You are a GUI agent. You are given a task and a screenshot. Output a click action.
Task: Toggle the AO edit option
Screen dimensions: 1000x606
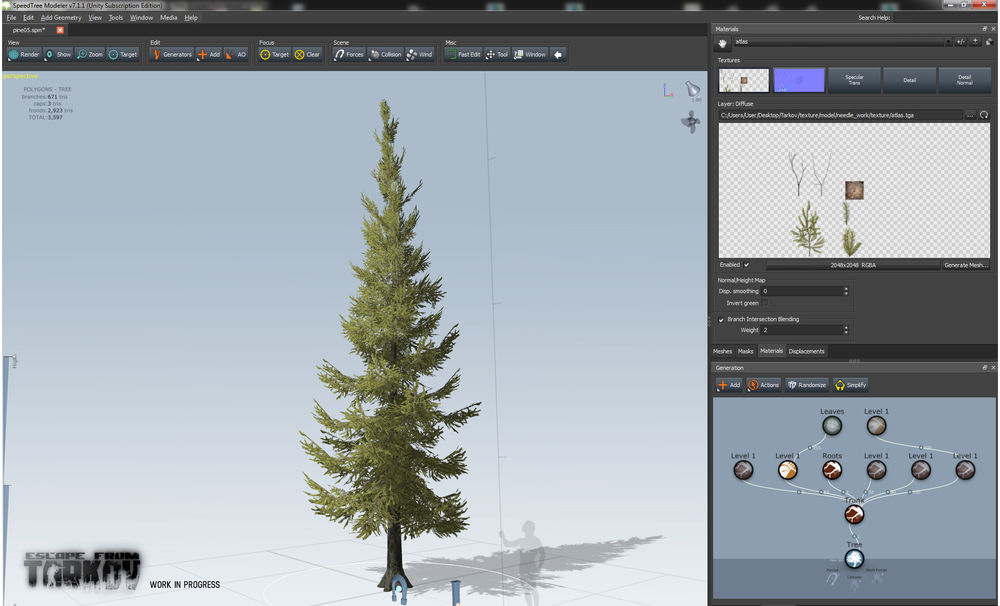click(236, 54)
